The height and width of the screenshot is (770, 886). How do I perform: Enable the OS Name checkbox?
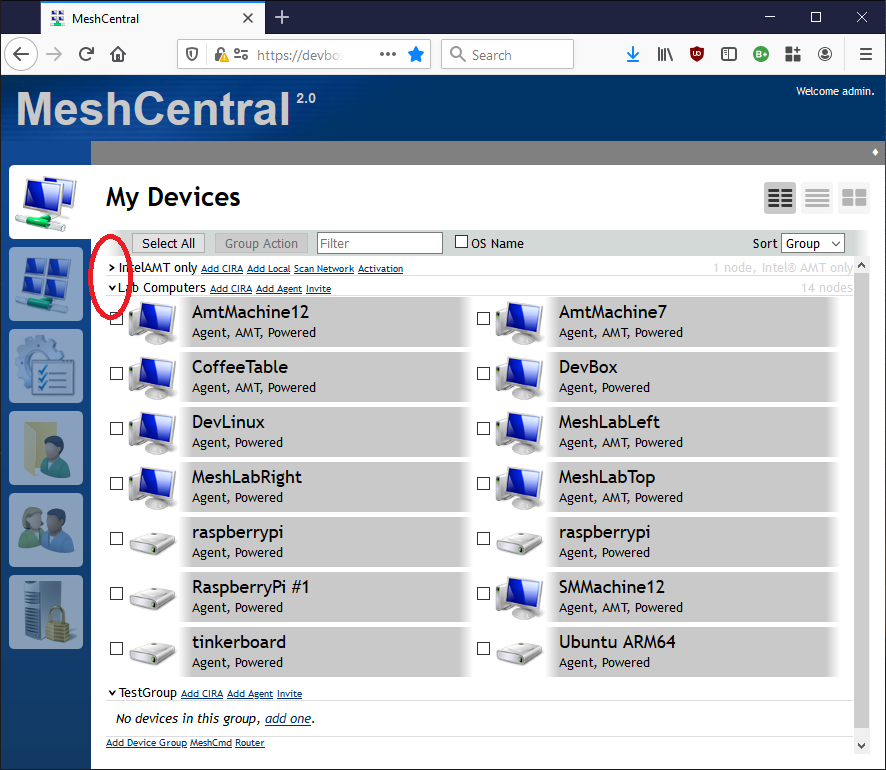click(x=461, y=240)
